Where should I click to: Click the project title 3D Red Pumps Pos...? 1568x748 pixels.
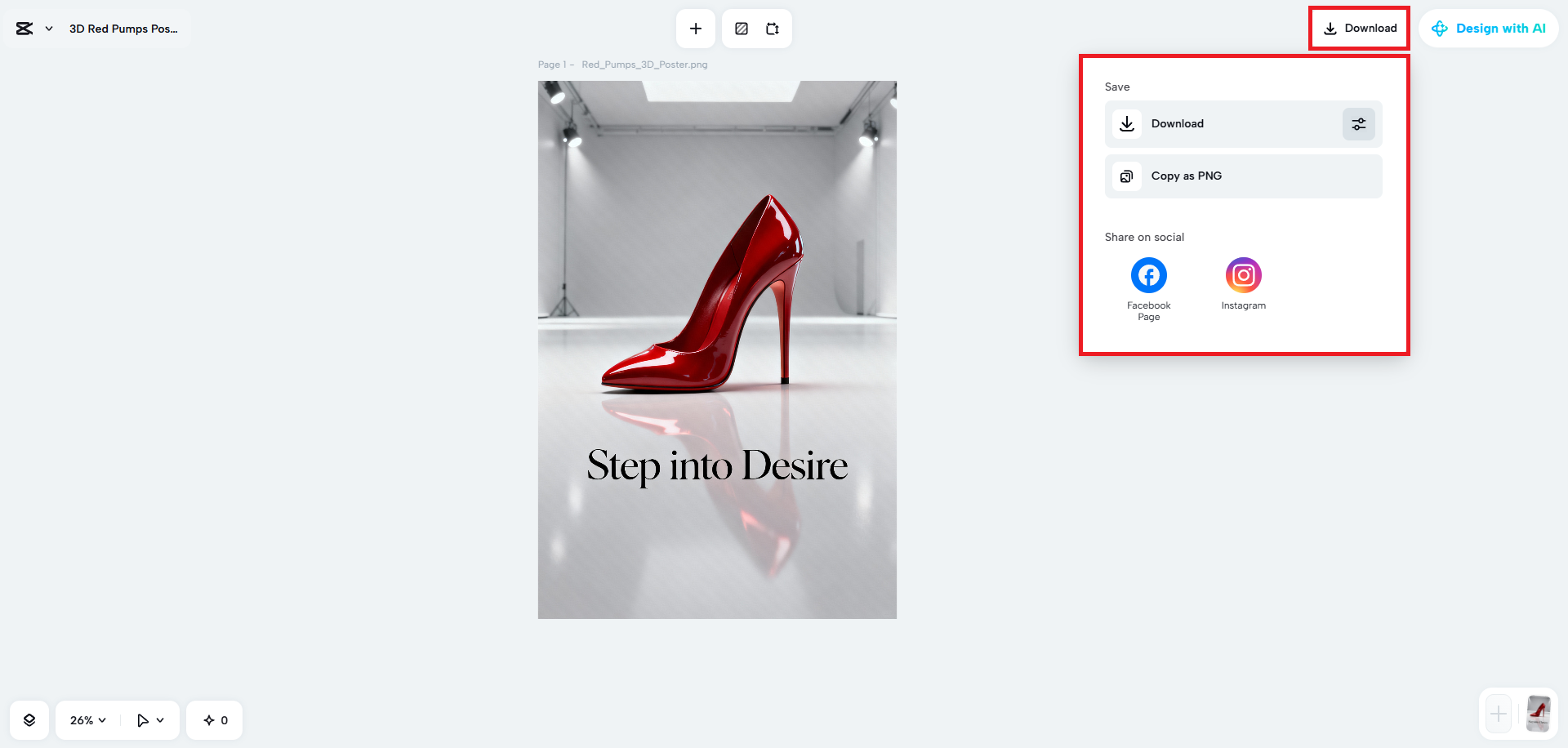point(123,29)
